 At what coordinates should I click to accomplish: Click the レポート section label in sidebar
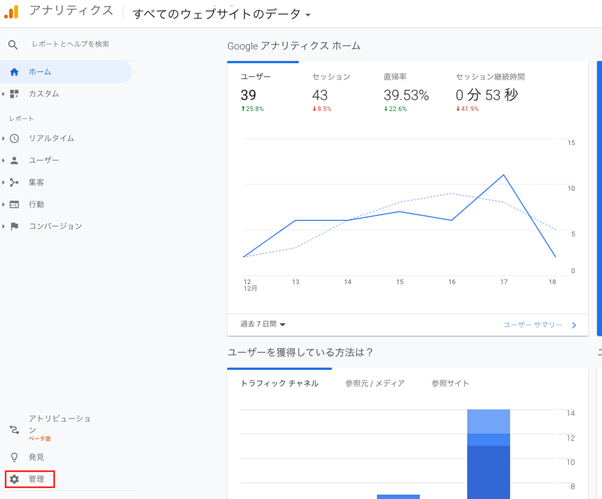[x=21, y=119]
